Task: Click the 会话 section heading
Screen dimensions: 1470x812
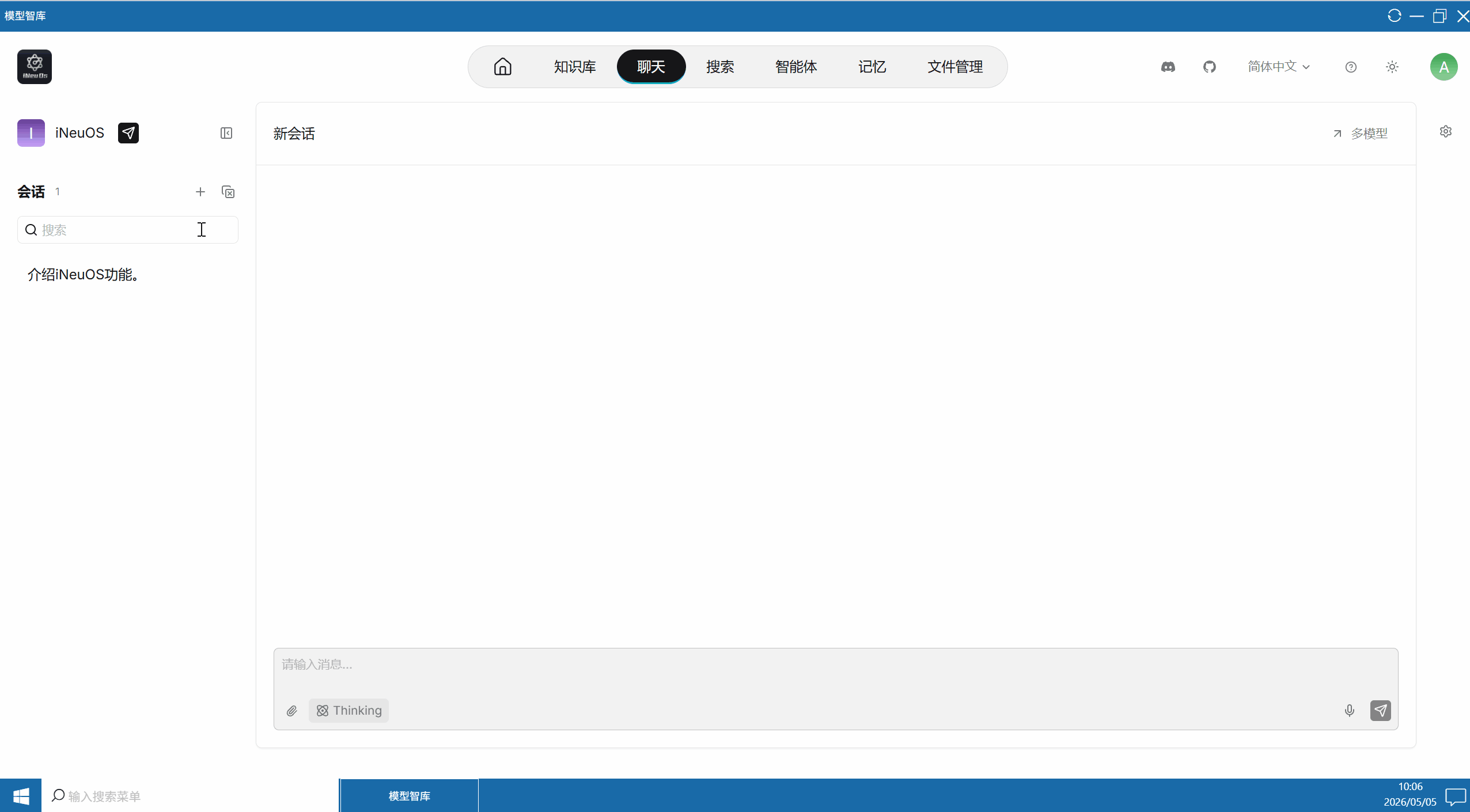Action: [31, 192]
